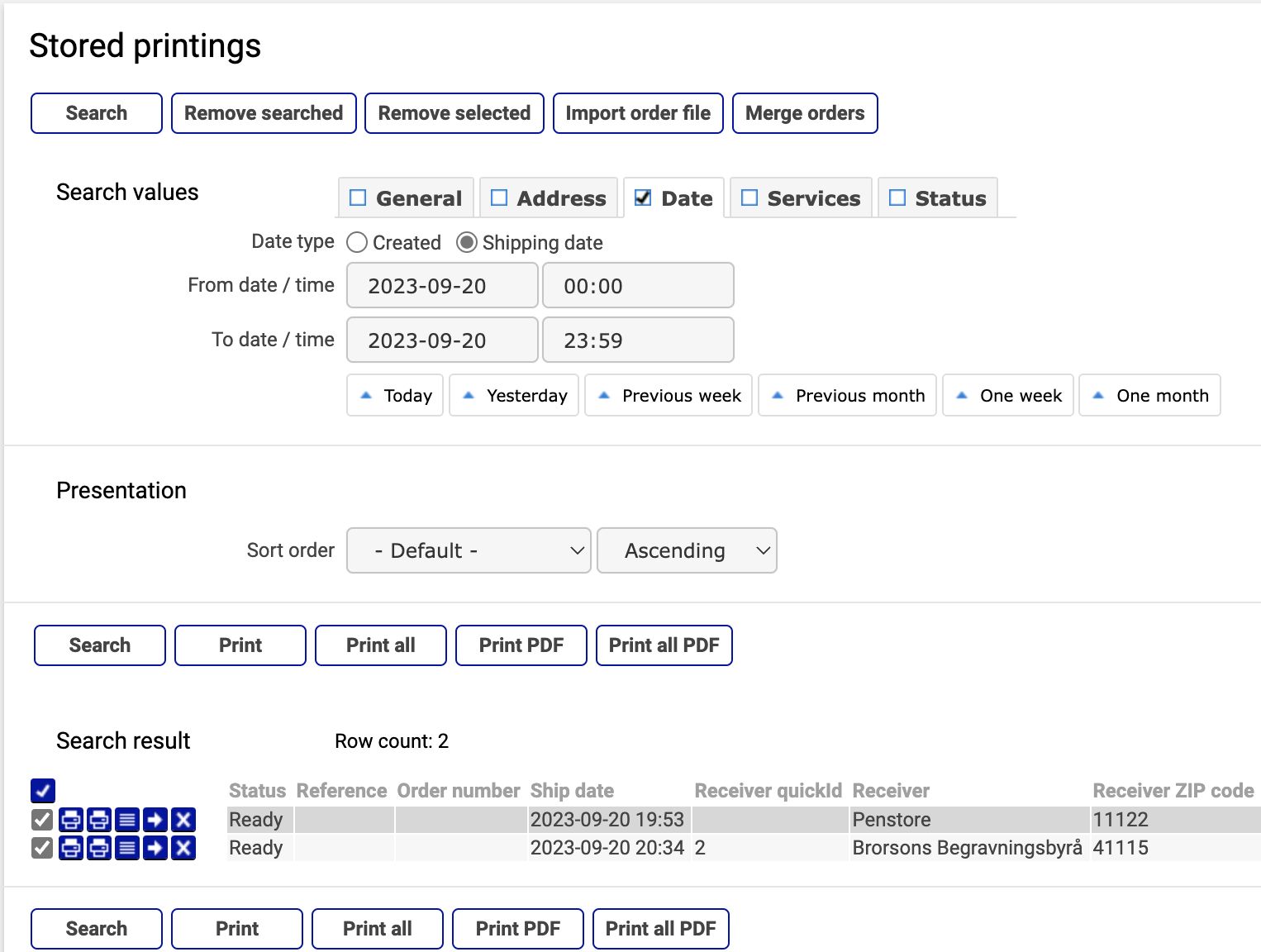Click the Status column header
Screen dimensions: 1261x952
(257, 791)
